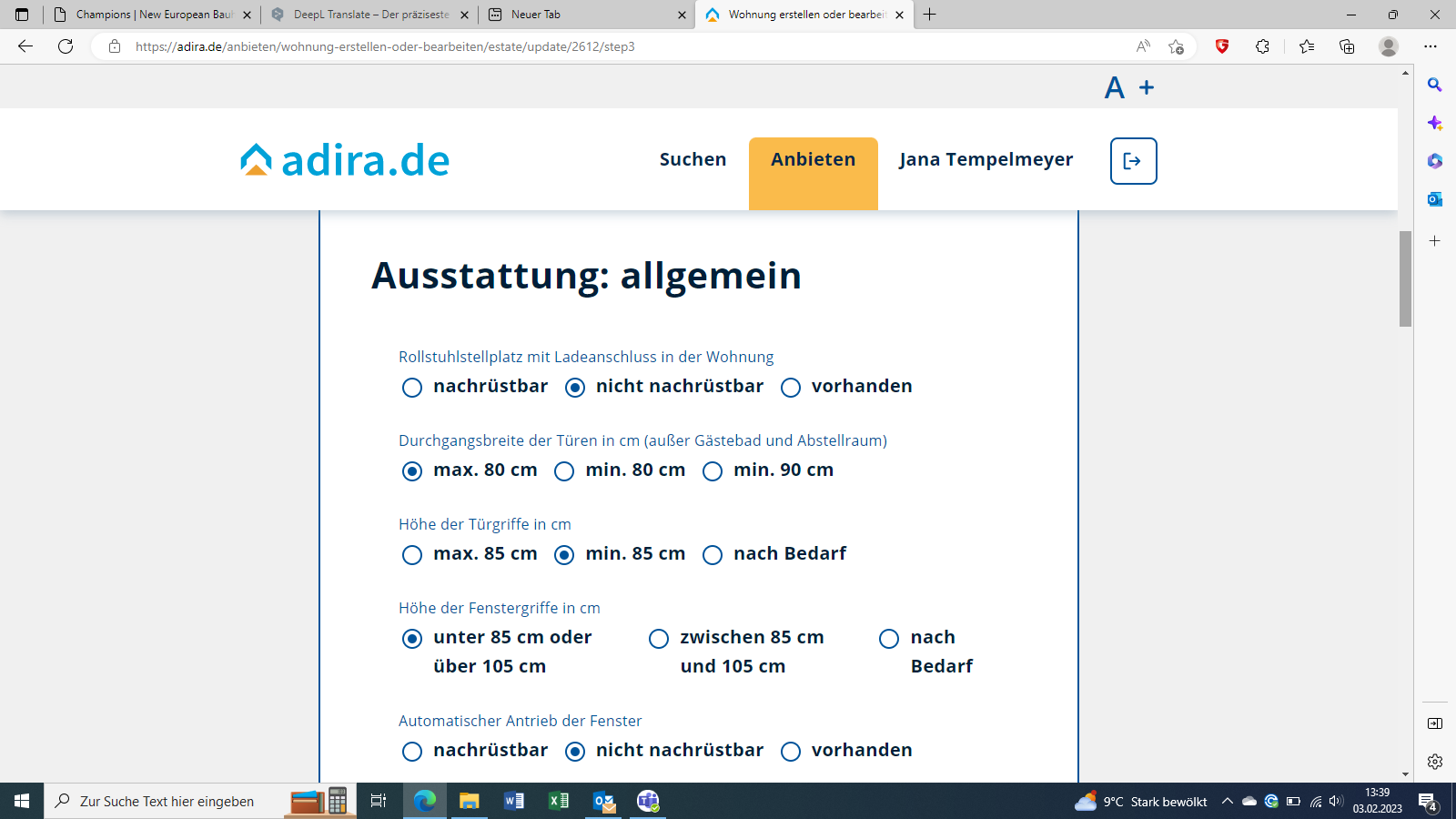This screenshot has height=819, width=1456.
Task: Select 'vorhanden' for Rollstuhlstellplatz
Action: [791, 388]
